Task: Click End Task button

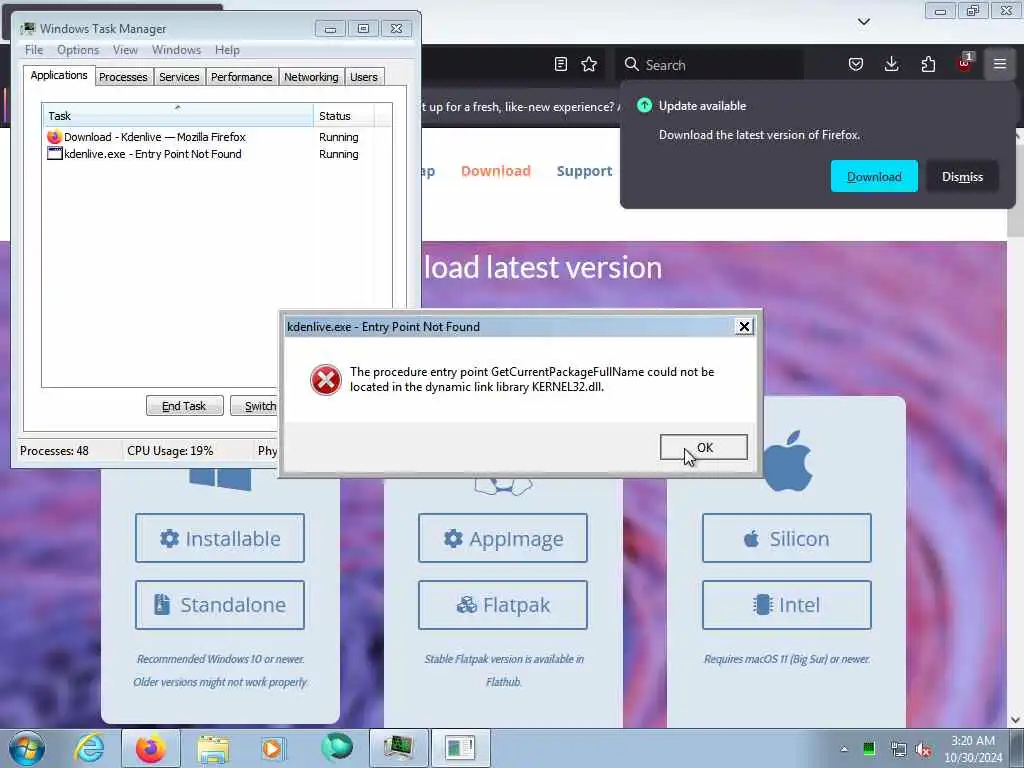Action: [184, 406]
